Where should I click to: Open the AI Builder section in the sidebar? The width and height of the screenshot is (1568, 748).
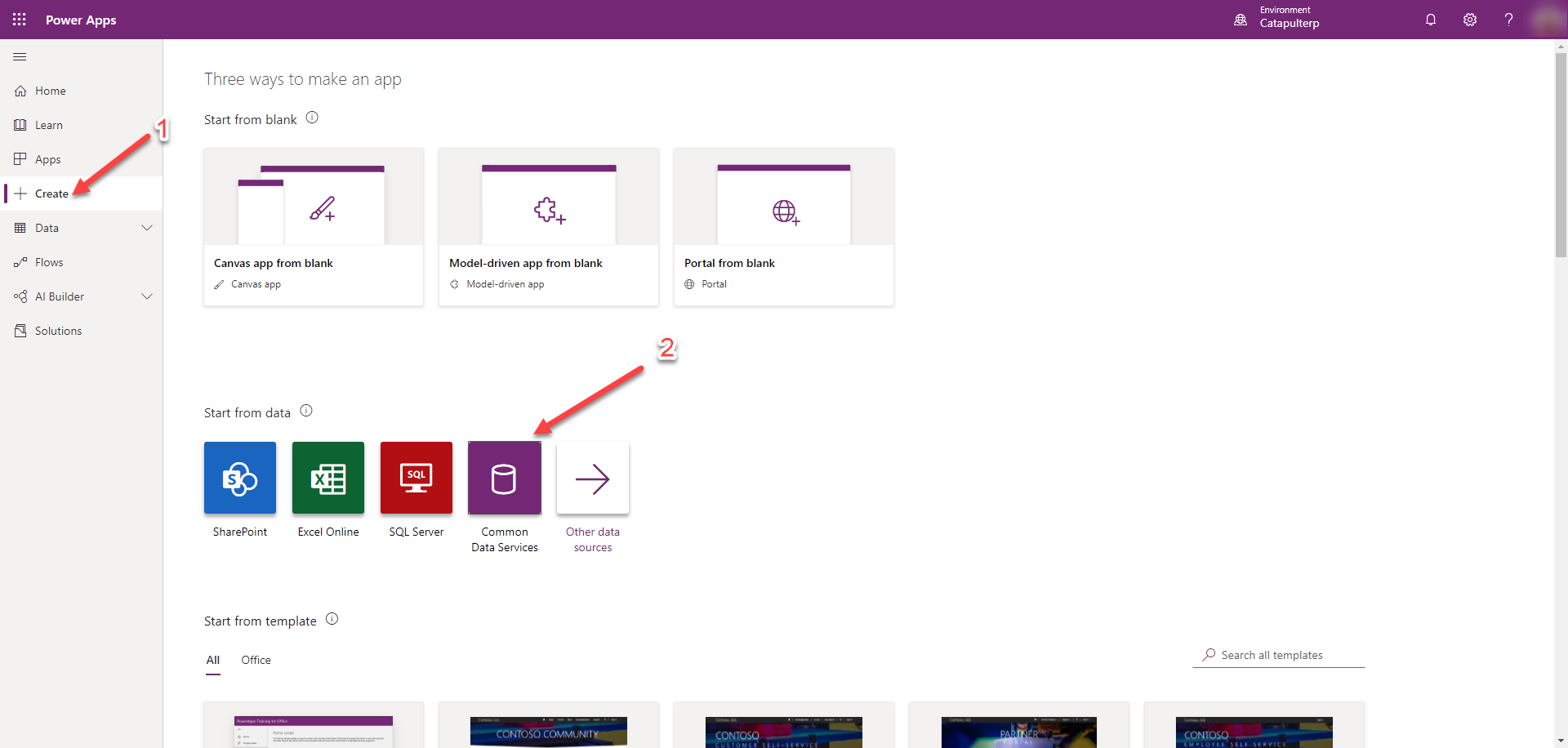(x=82, y=296)
